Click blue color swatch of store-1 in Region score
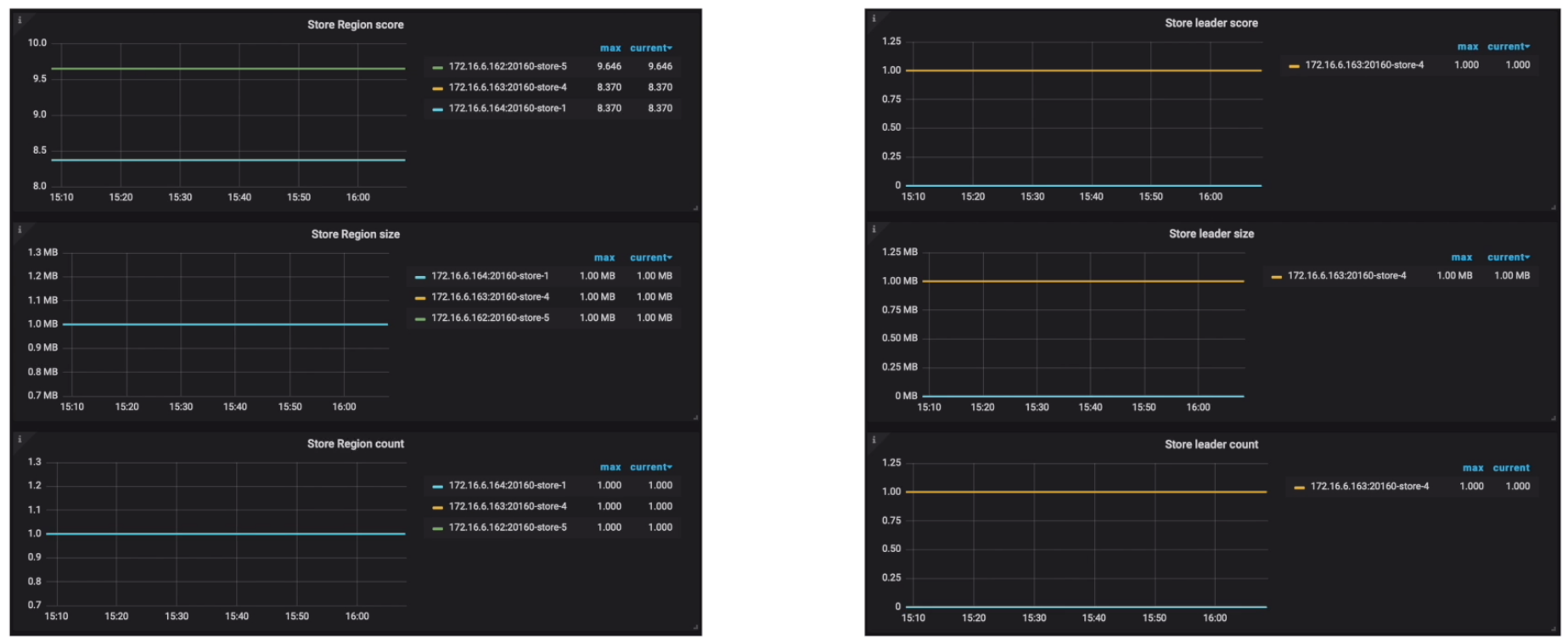Screen dimensions: 1568x637 click(438, 110)
